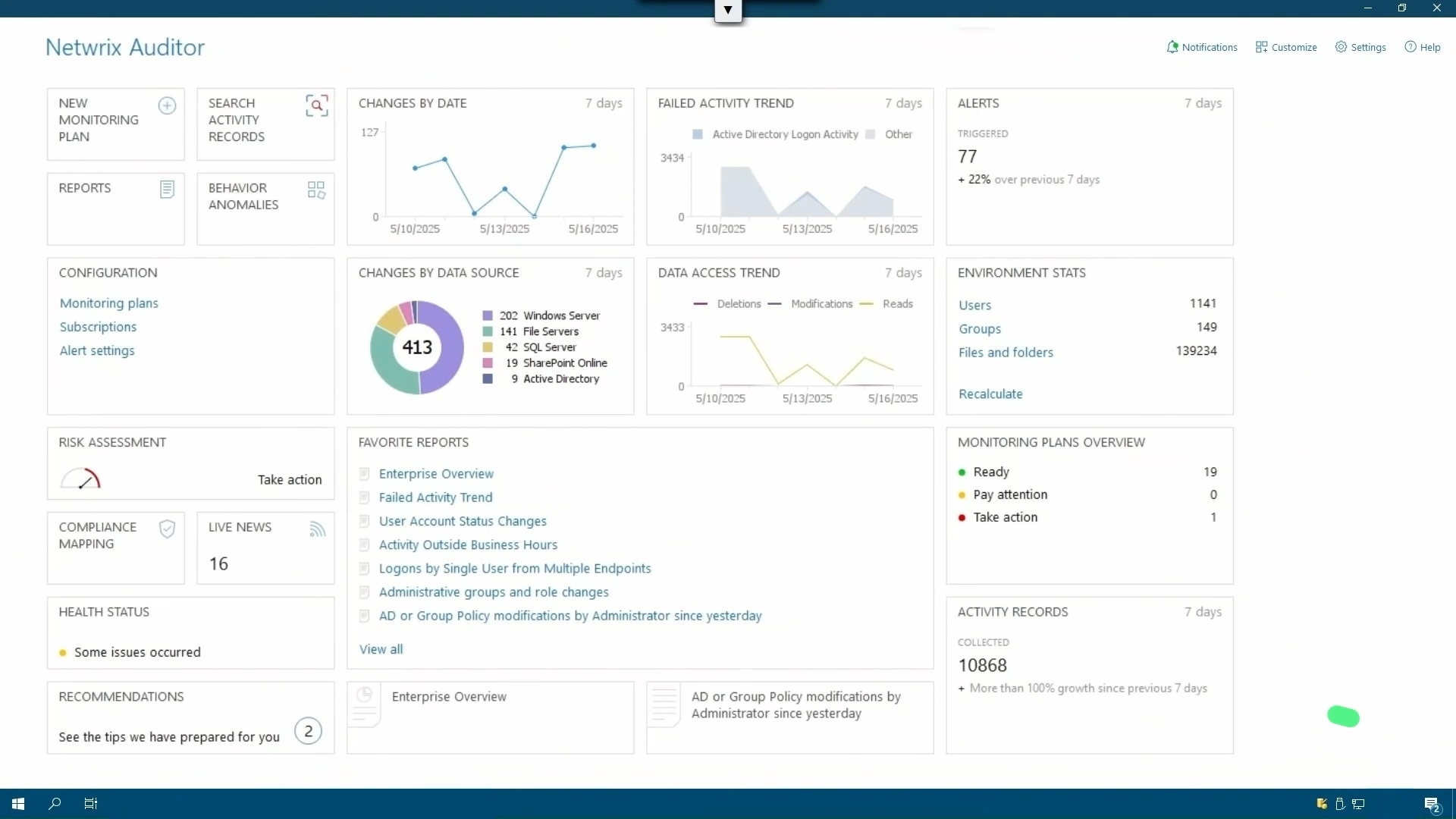Click the Active Directory Logon Activity legend box

coord(698,134)
